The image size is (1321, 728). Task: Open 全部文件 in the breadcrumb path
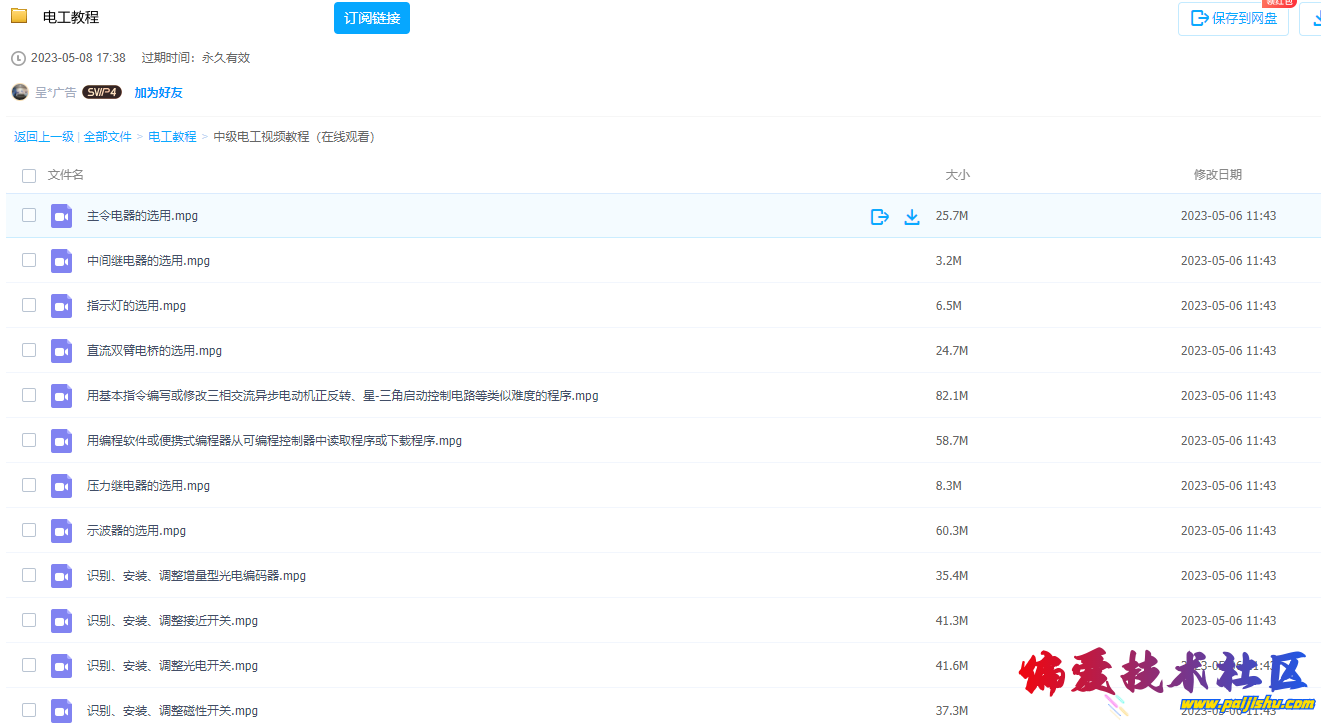[x=108, y=136]
